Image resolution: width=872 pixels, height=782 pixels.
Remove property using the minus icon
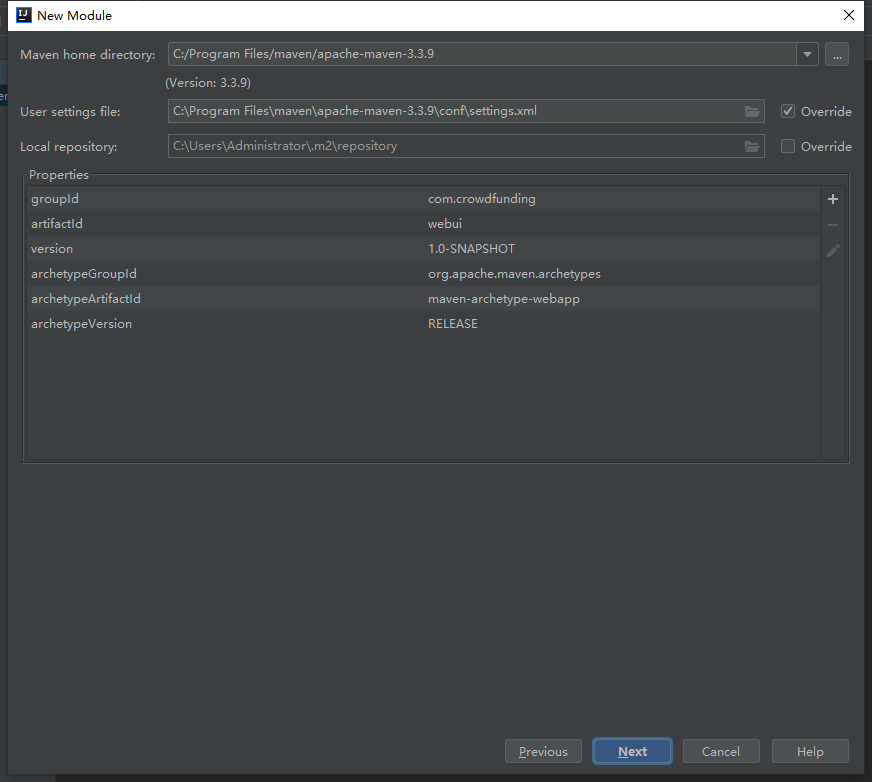tap(833, 225)
